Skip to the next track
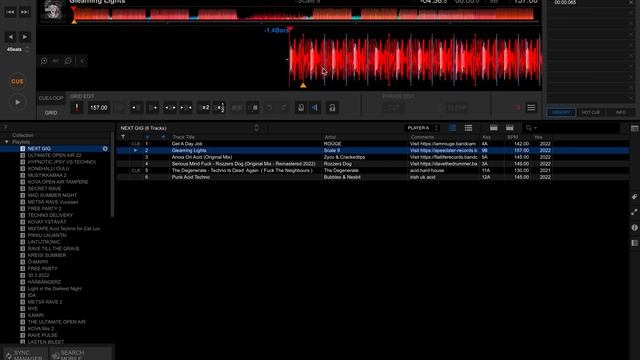 [x=25, y=12]
